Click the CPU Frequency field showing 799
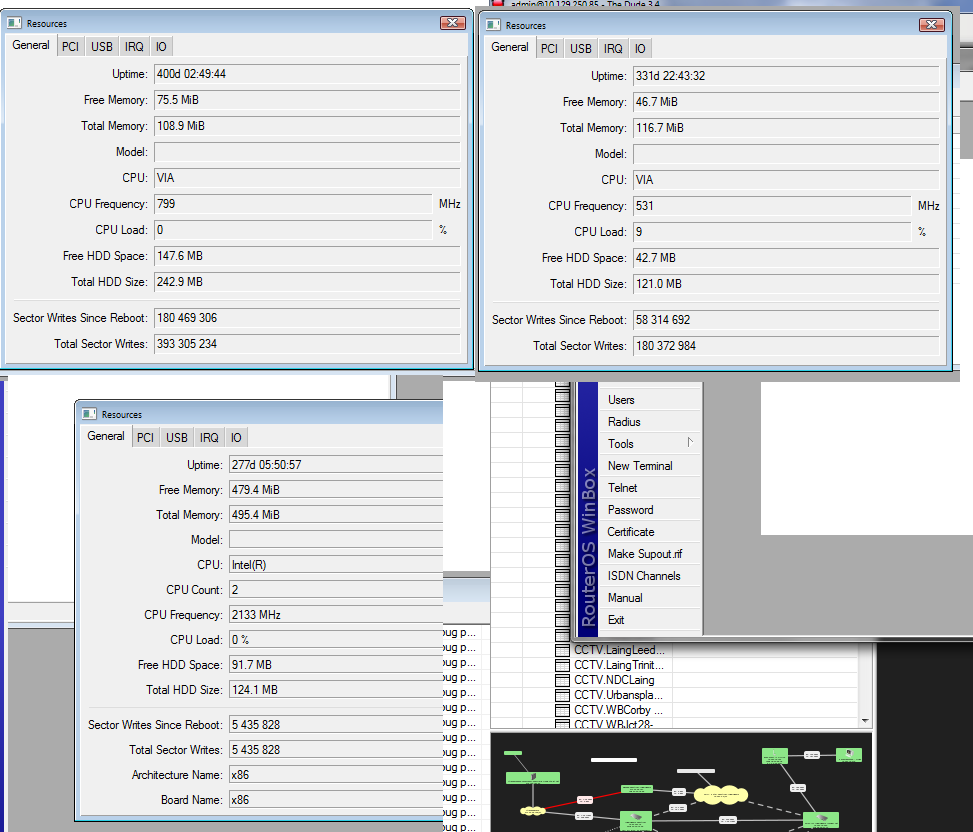The image size is (973, 832). click(292, 204)
